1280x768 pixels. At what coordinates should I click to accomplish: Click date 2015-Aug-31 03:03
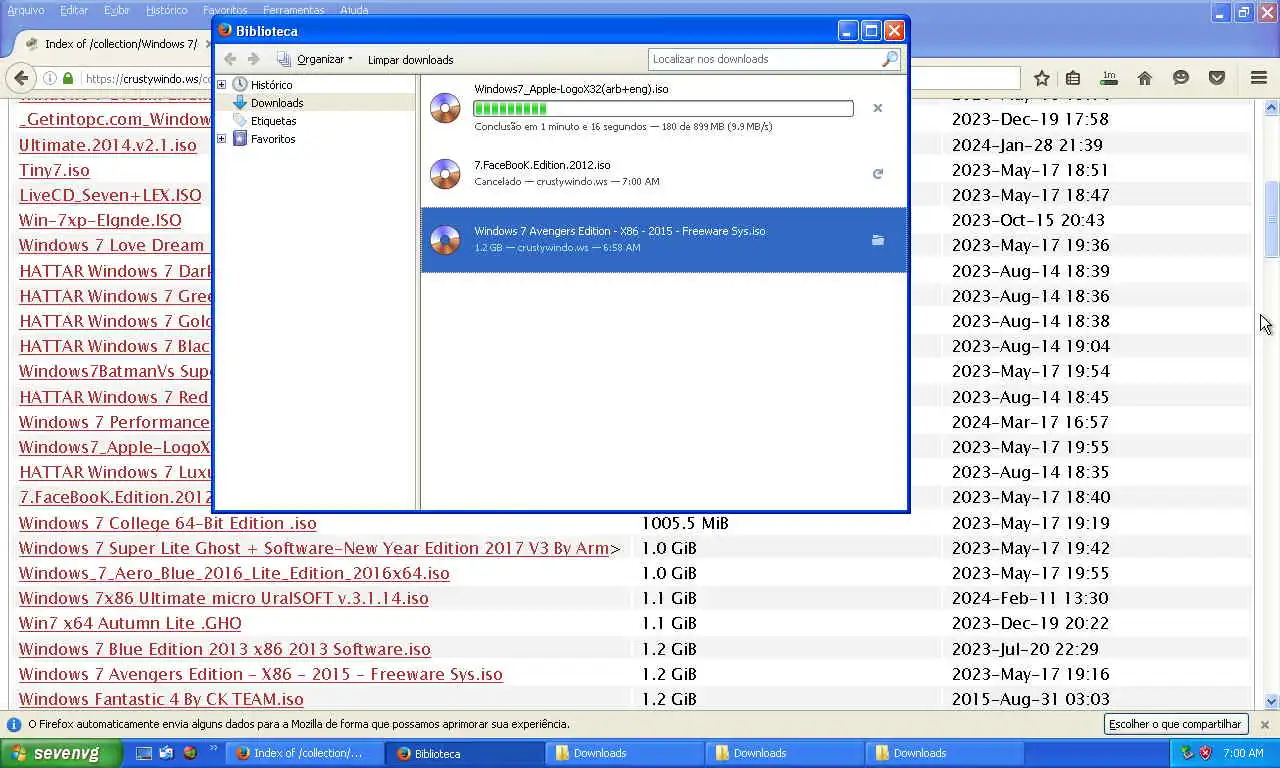[1030, 699]
